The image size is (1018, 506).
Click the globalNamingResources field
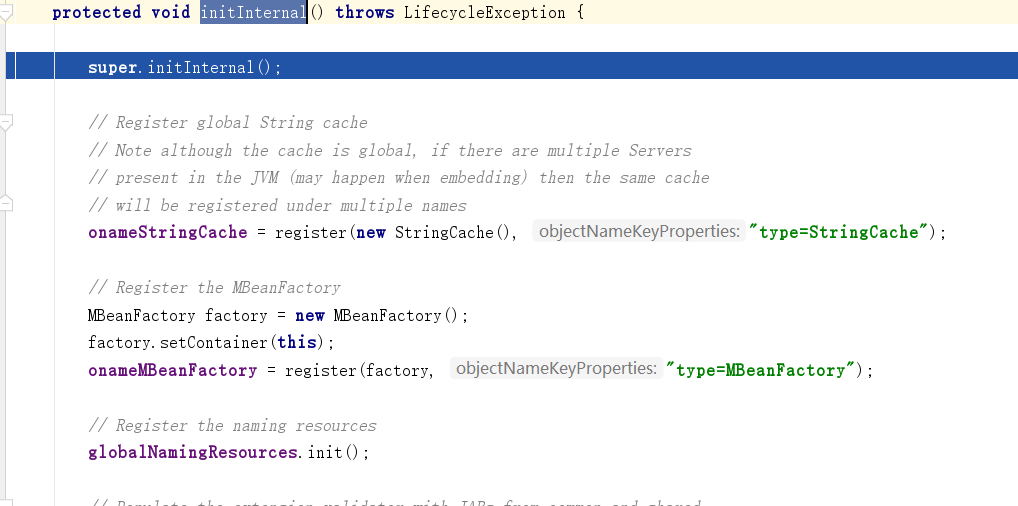pyautogui.click(x=193, y=452)
